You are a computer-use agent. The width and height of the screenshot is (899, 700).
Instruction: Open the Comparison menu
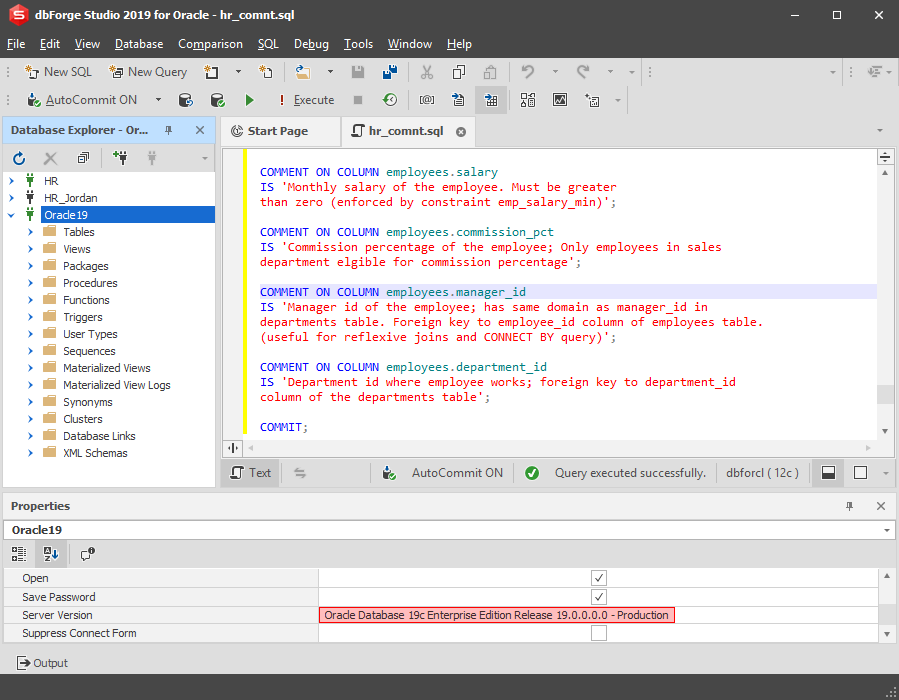(210, 44)
